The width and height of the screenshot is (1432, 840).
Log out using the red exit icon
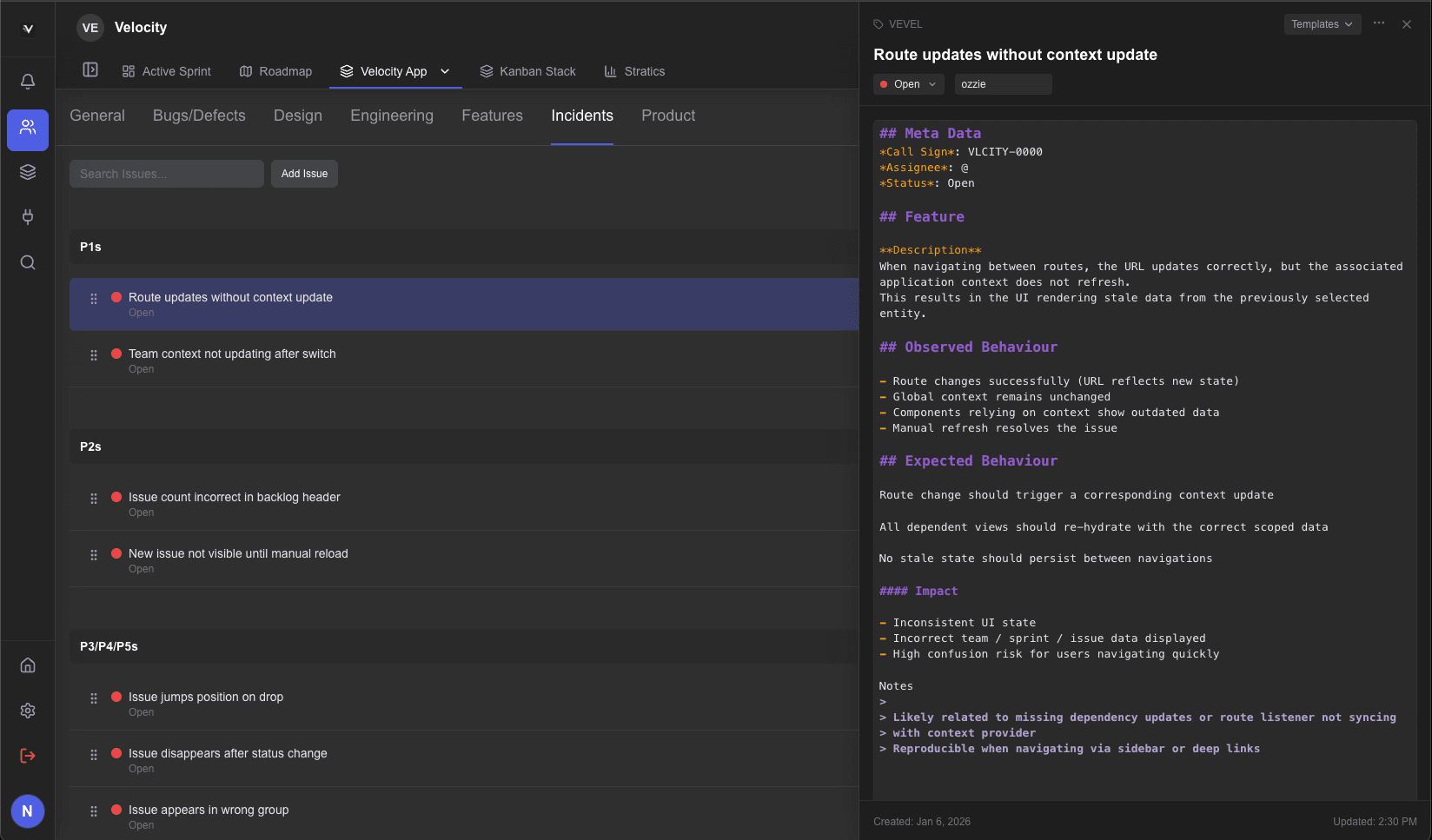(27, 755)
